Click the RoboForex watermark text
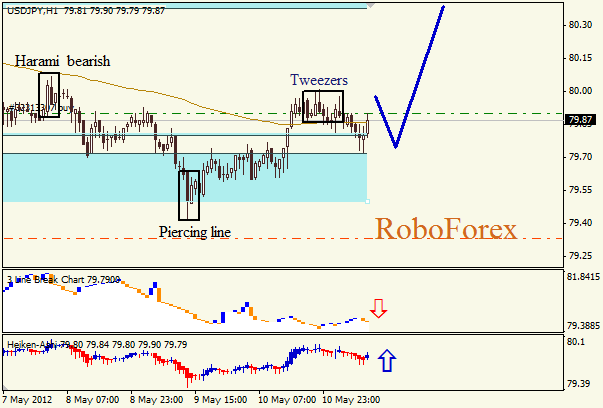 tap(446, 229)
